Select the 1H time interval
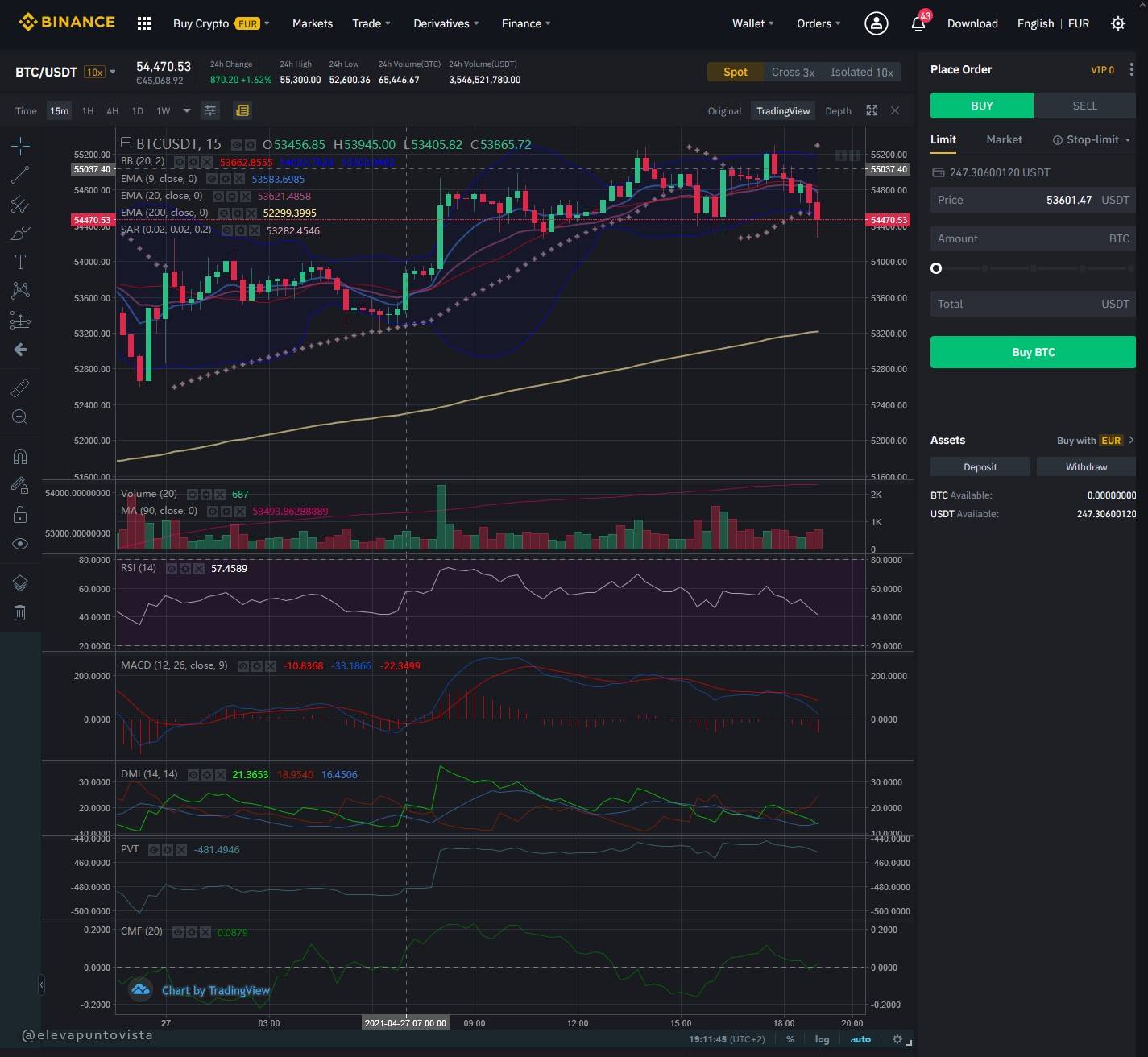This screenshot has height=1057, width=1148. (x=88, y=110)
